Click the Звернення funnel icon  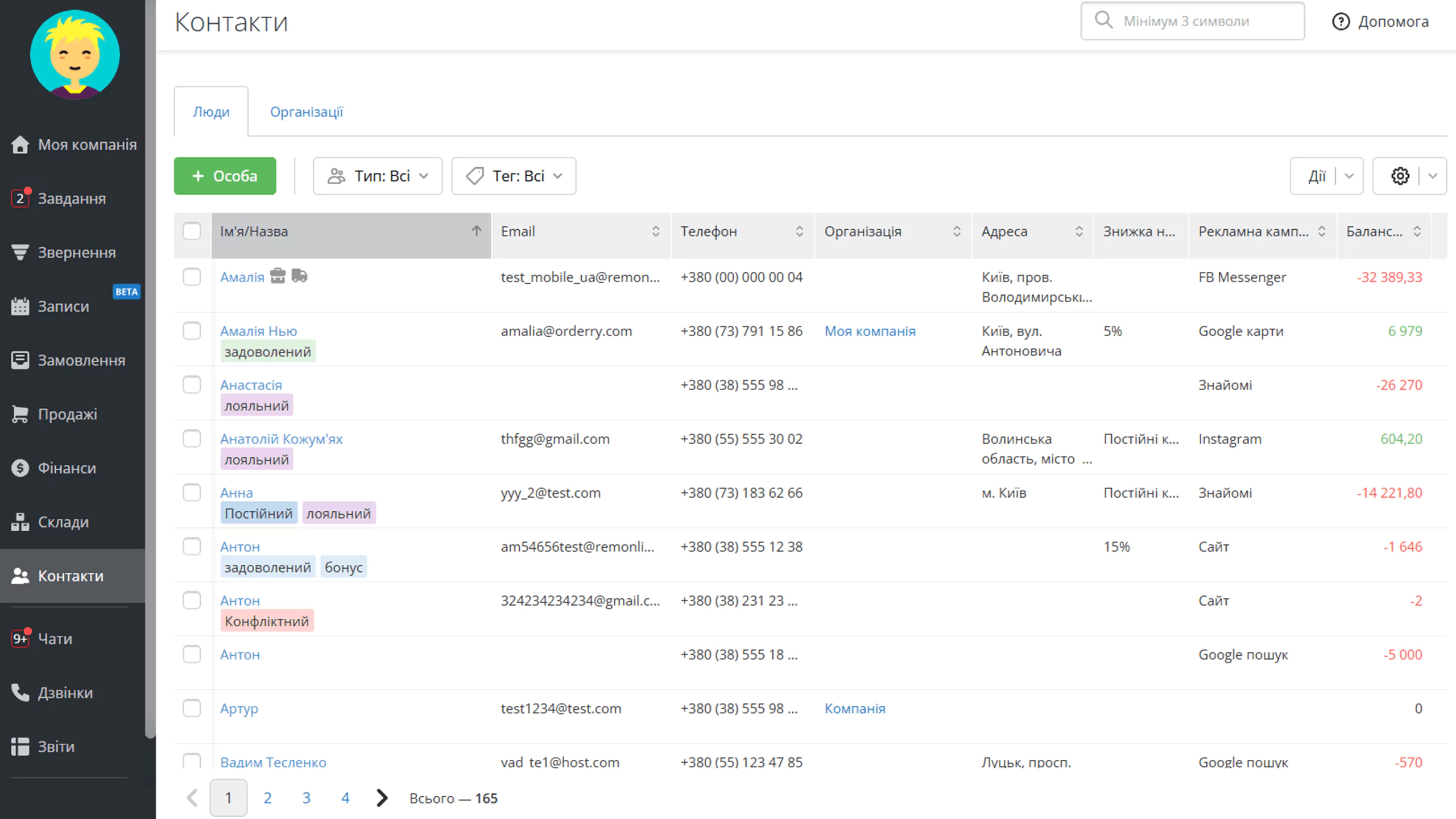[x=20, y=253]
